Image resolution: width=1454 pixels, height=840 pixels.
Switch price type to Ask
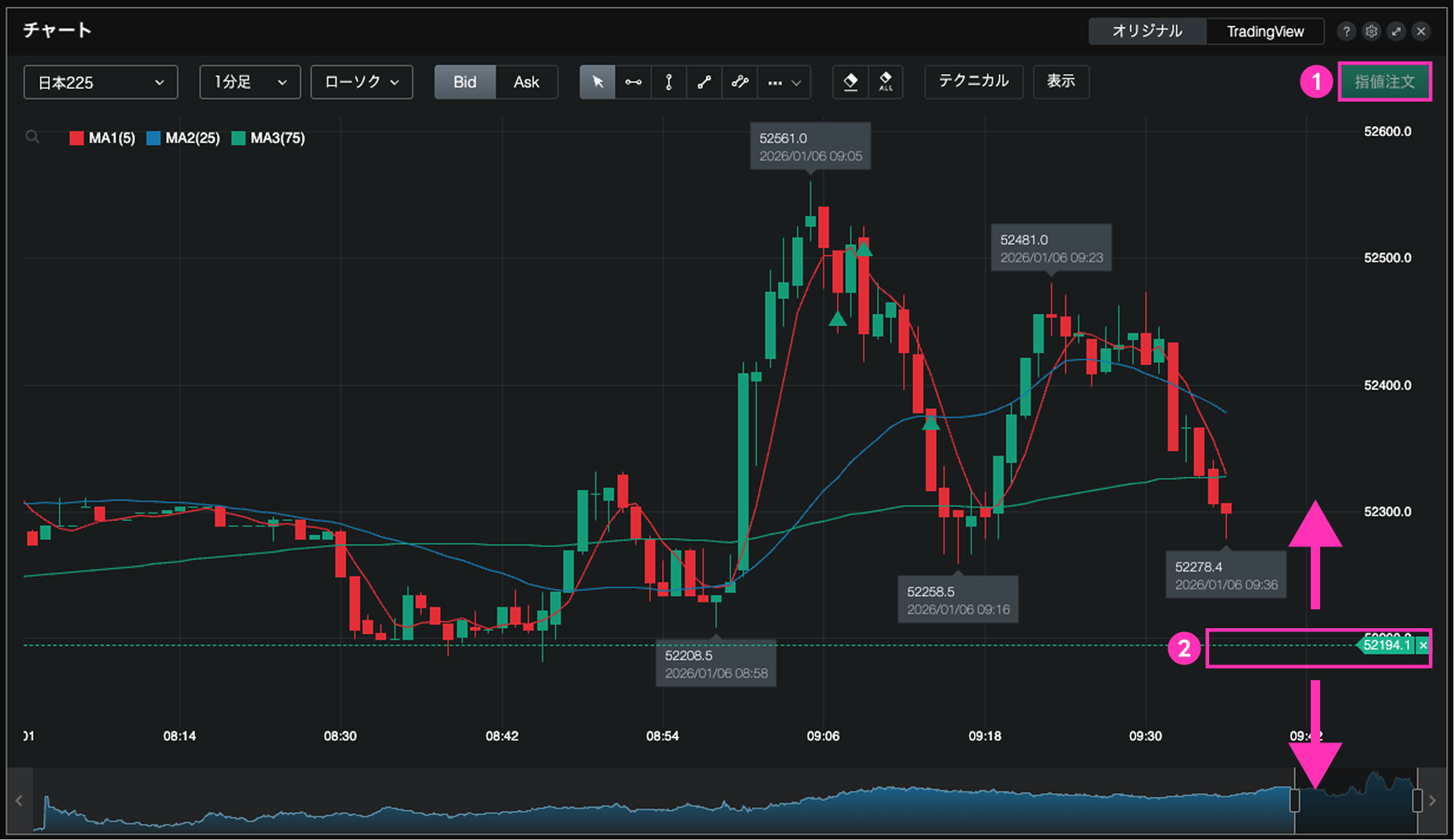point(526,82)
